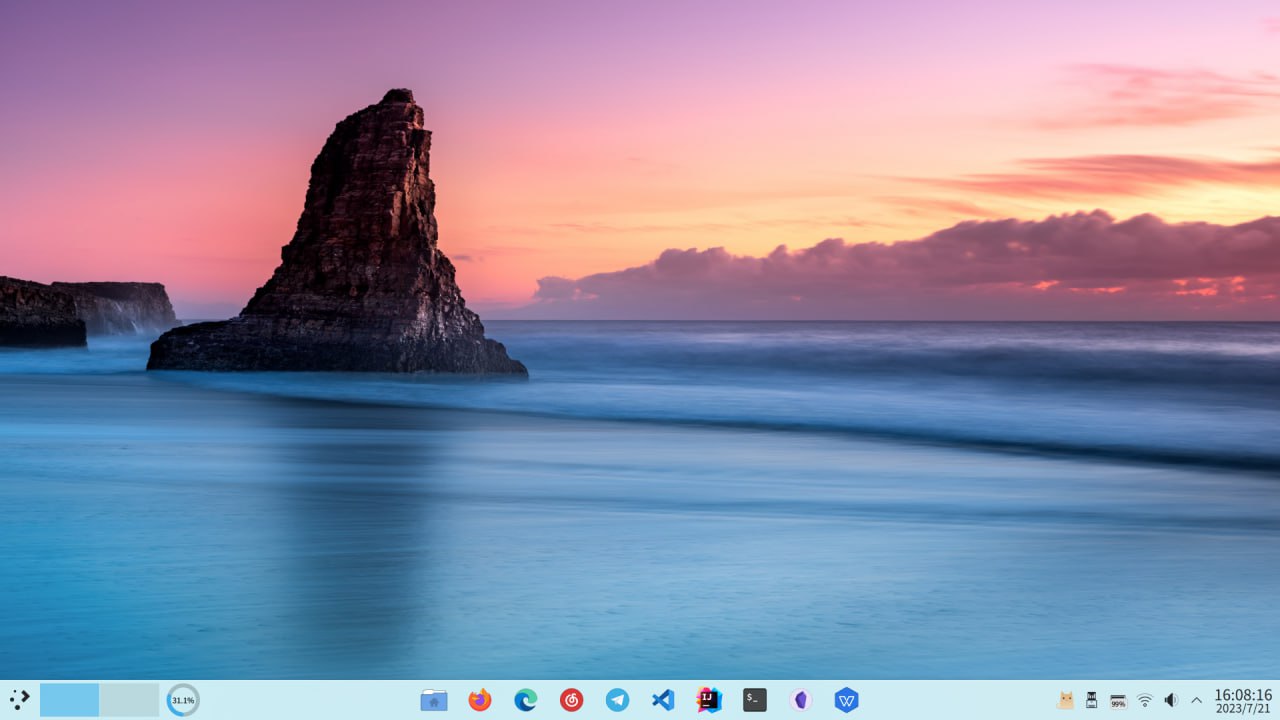1280x720 pixels.
Task: Launch Visual Studio Code
Action: [663, 700]
